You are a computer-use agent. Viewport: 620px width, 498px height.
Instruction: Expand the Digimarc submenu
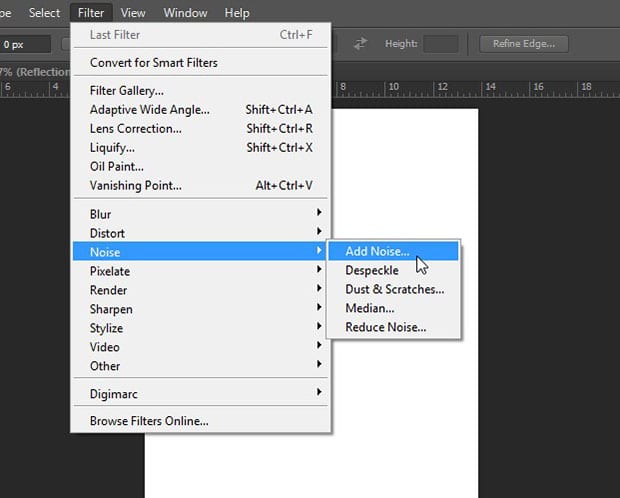pos(200,394)
